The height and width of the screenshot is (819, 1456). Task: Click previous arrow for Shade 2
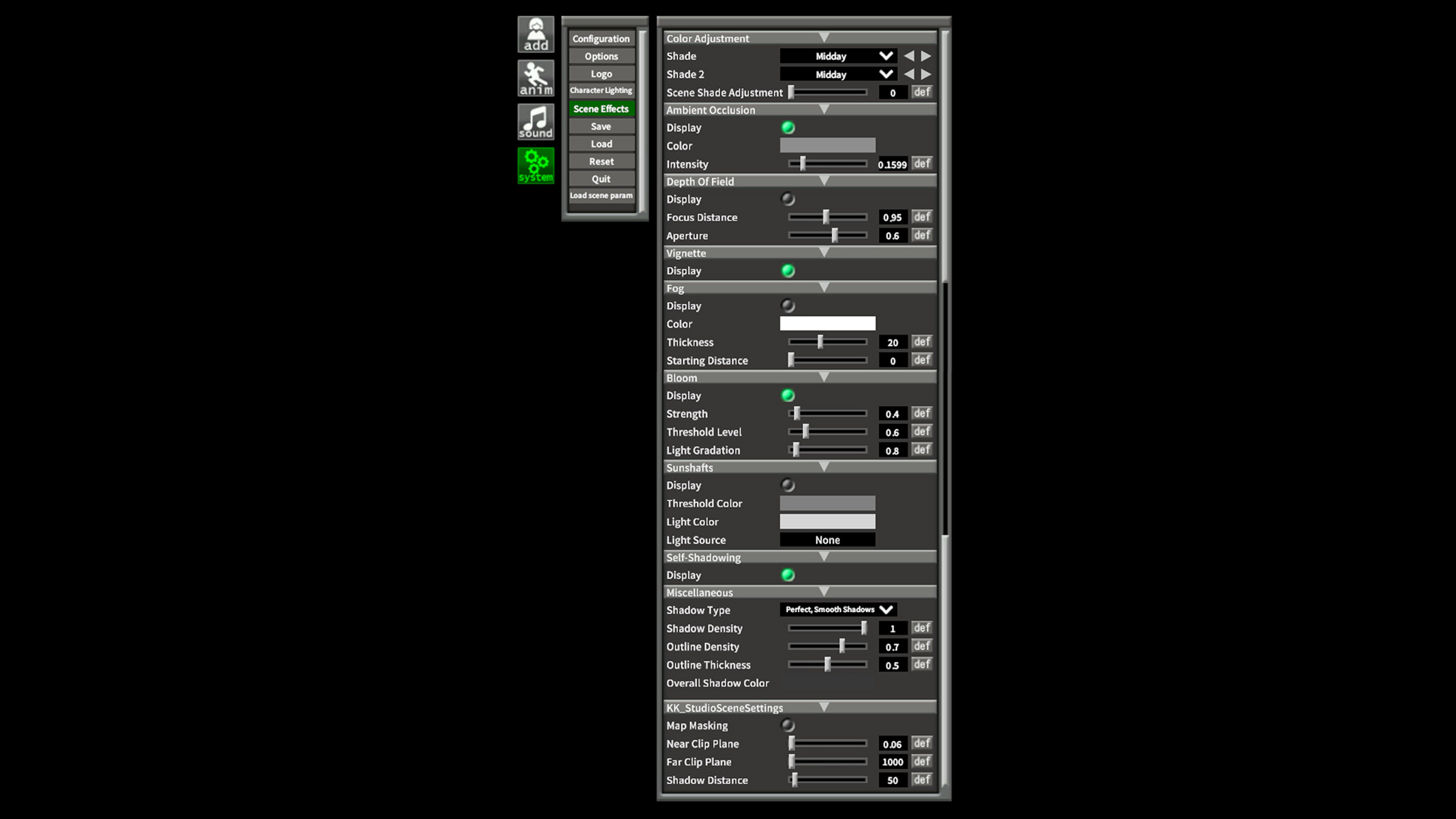coord(908,74)
